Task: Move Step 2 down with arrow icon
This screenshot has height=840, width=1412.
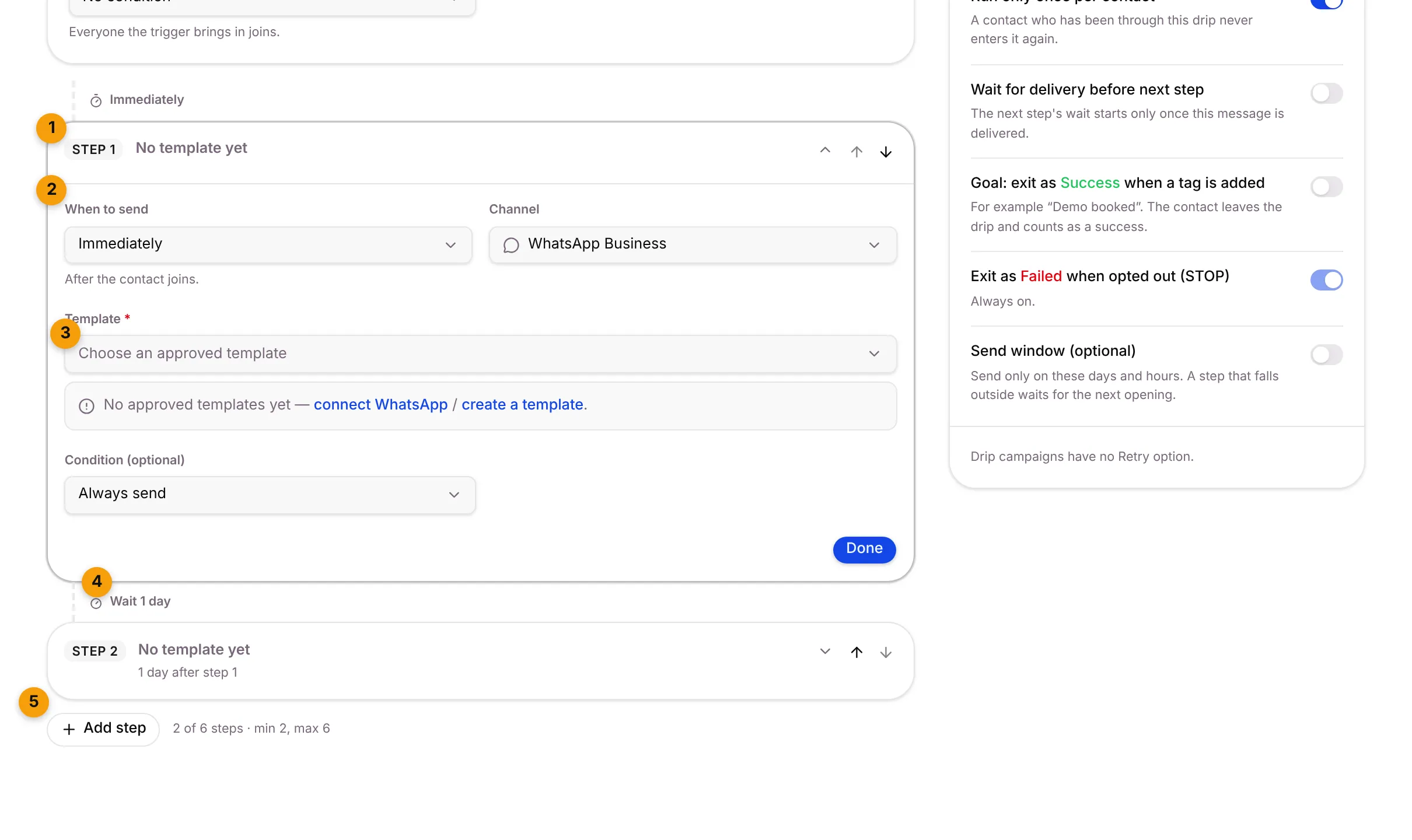Action: click(886, 652)
